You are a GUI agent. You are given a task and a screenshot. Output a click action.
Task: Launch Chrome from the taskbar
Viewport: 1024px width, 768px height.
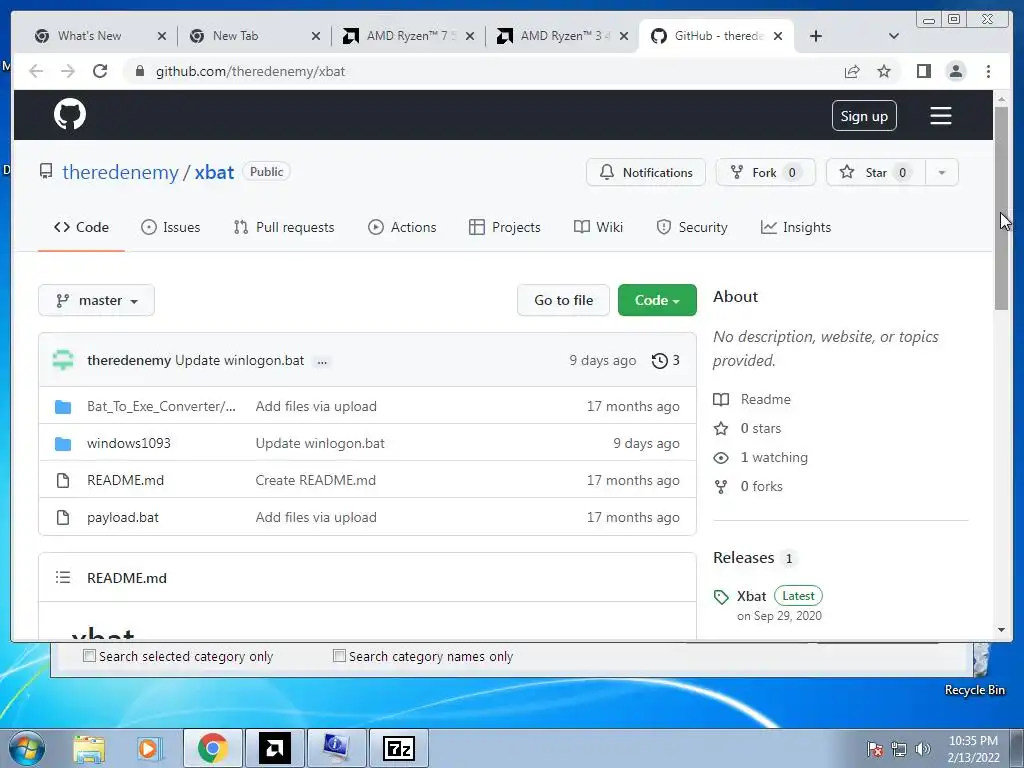(x=213, y=748)
